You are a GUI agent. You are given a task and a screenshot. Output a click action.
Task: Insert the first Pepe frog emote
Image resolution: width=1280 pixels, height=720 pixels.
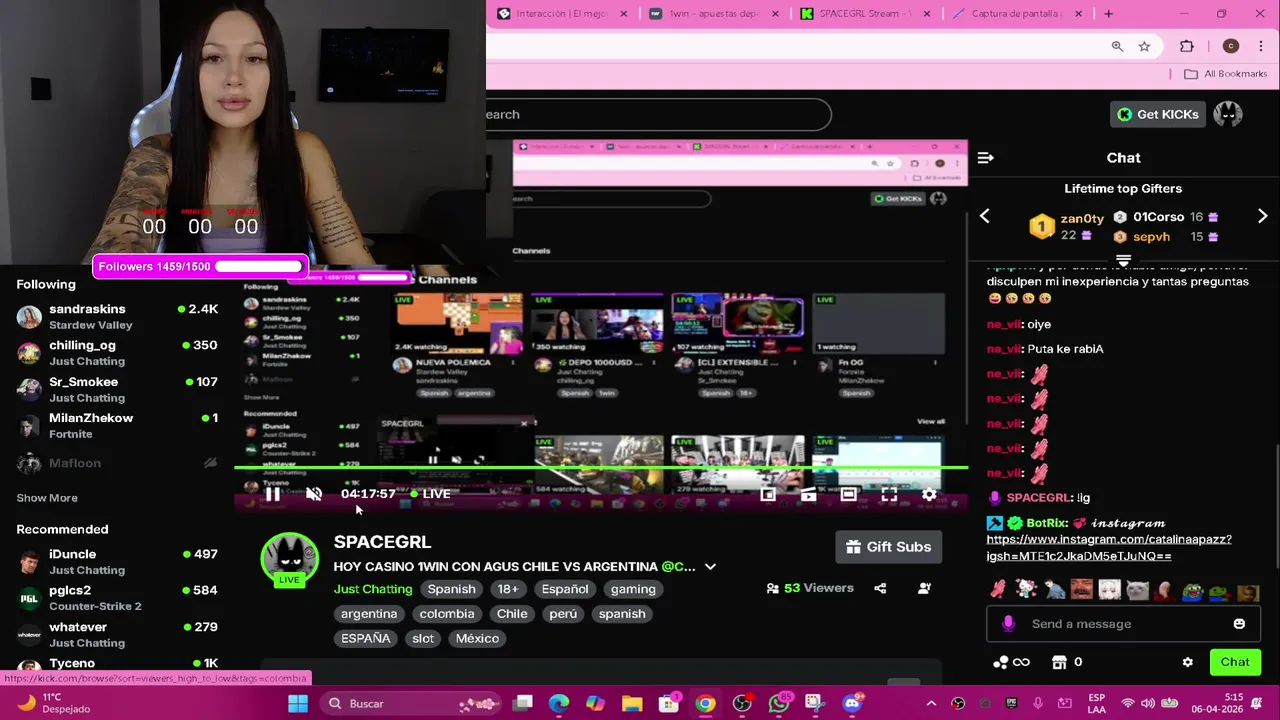[1192, 590]
